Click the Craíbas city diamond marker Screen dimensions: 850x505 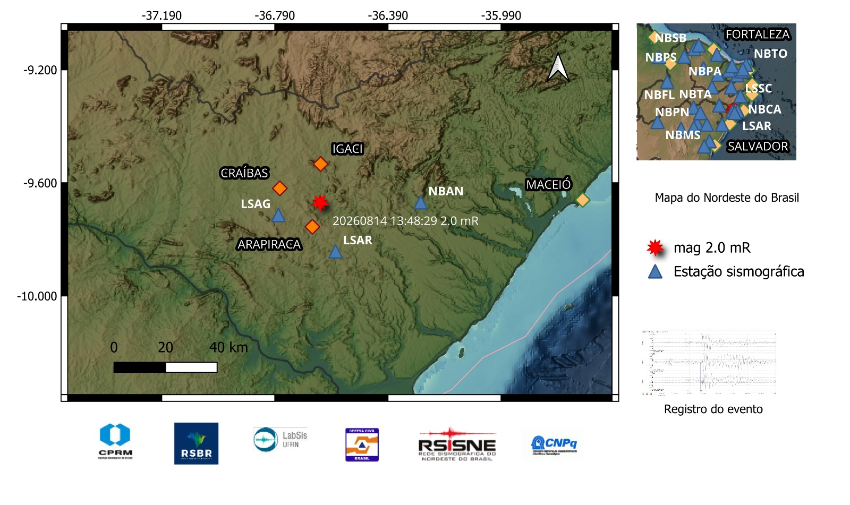(280, 188)
